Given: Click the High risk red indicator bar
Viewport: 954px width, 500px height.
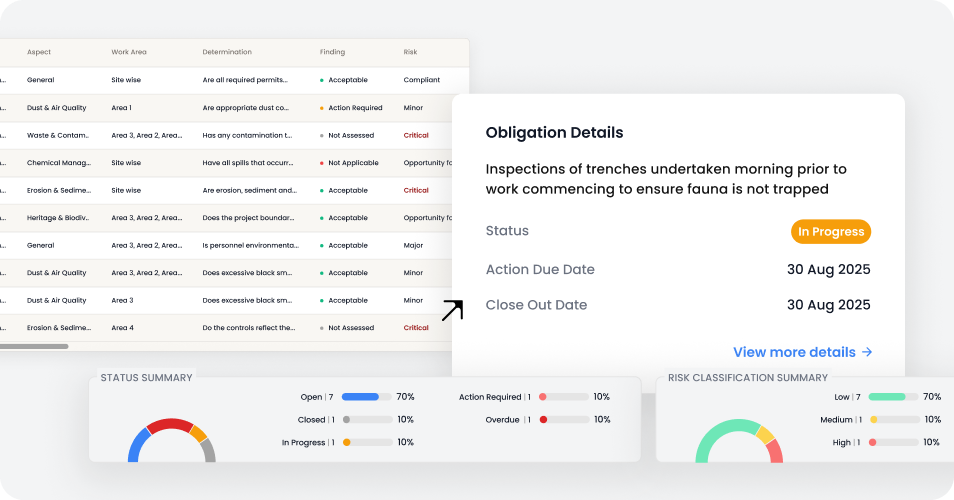Looking at the screenshot, I should coord(894,442).
